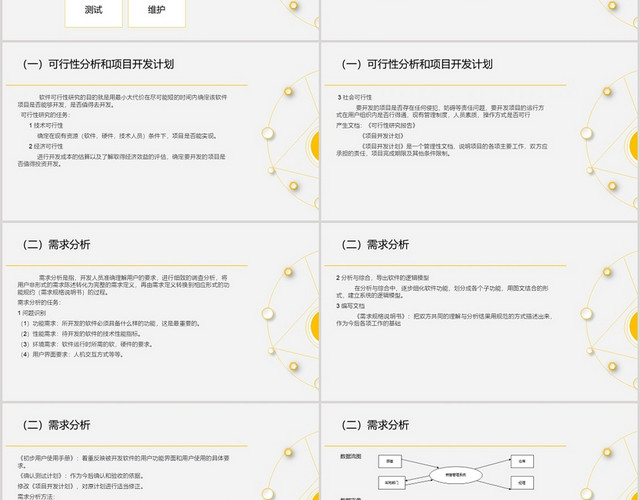This screenshot has height=500, width=640.
Task: Select paragraph starting '在分析与综合中'
Action: pyautogui.click(x=442, y=292)
